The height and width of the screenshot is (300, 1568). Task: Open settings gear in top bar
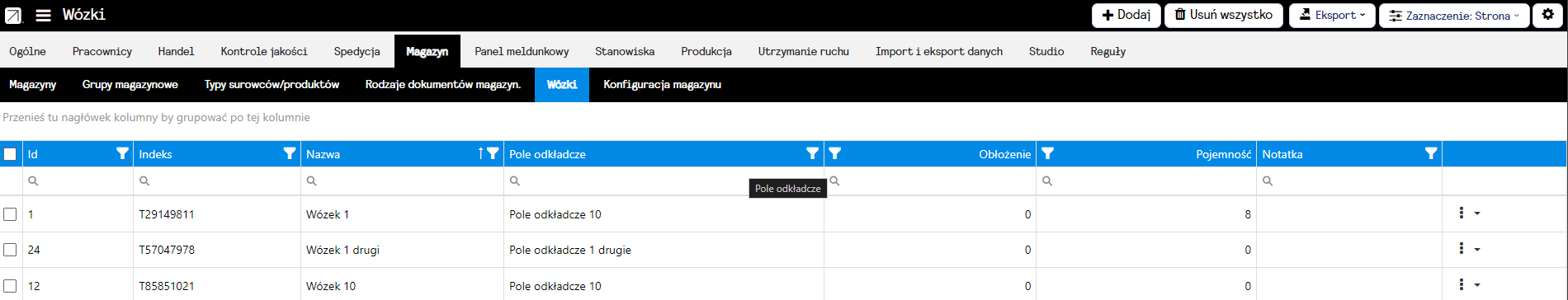pyautogui.click(x=1548, y=16)
